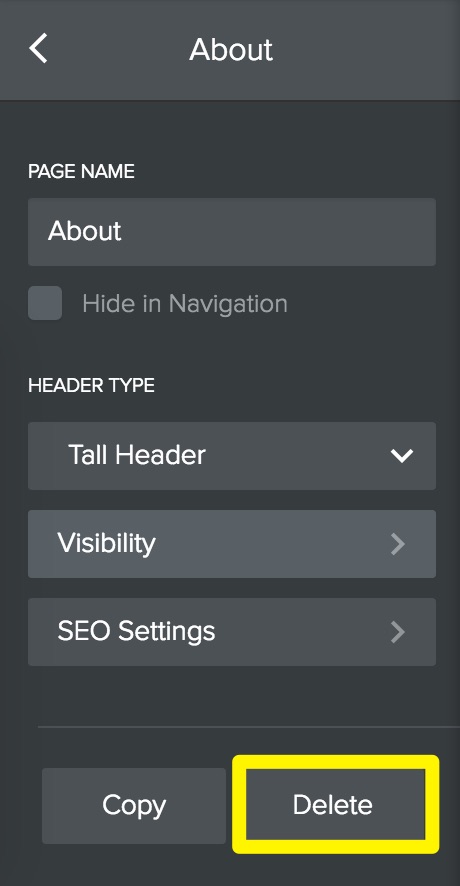Open the Tall Header dropdown
This screenshot has width=460, height=886.
(232, 455)
